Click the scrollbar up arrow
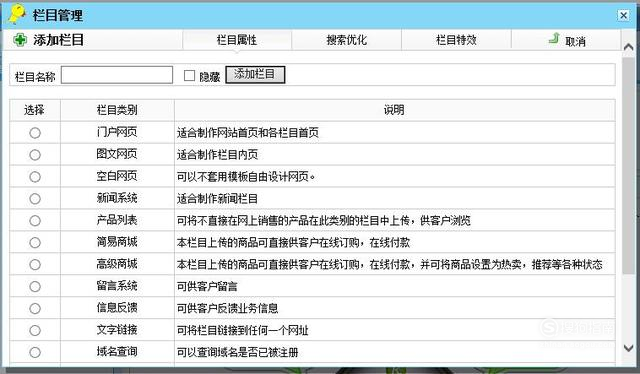Screen dimensions: 640x374 [x=629, y=47]
